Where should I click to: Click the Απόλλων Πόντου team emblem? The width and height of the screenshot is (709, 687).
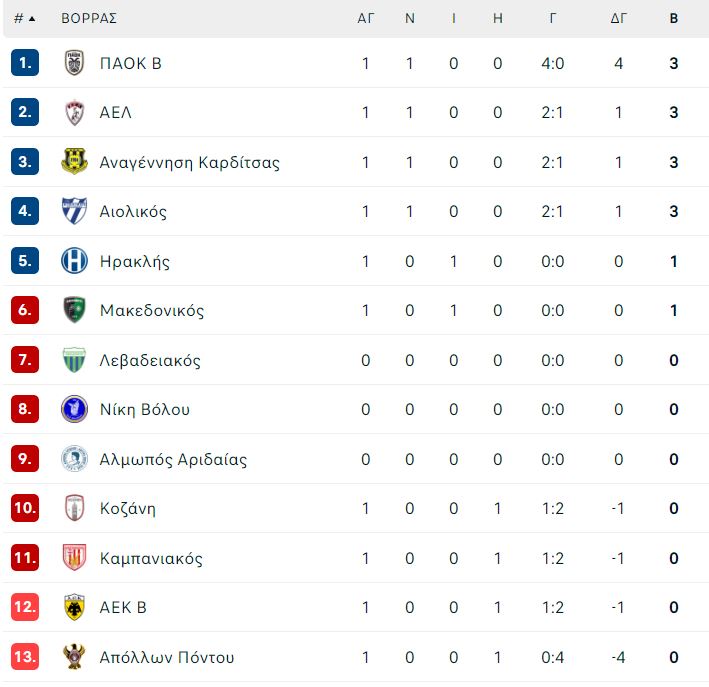[x=74, y=656]
